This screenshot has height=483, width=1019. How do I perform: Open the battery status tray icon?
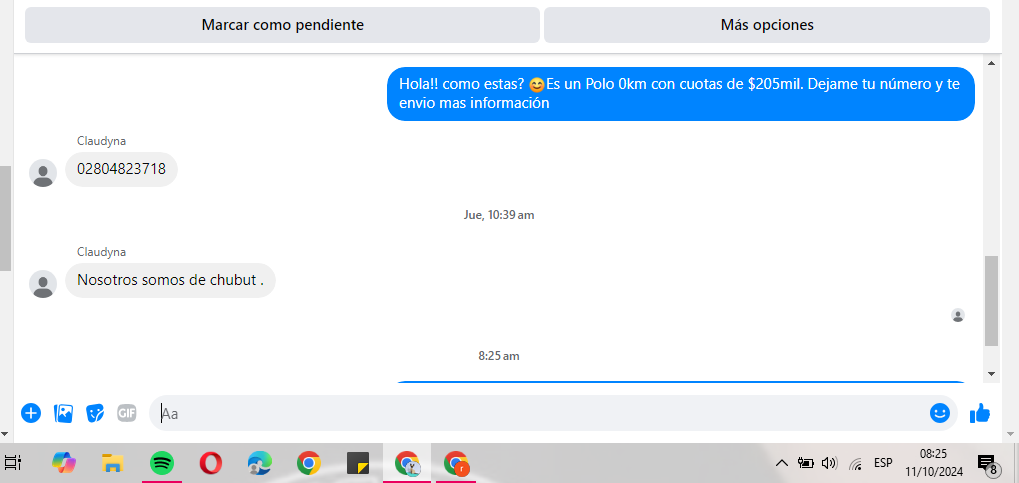(x=806, y=463)
